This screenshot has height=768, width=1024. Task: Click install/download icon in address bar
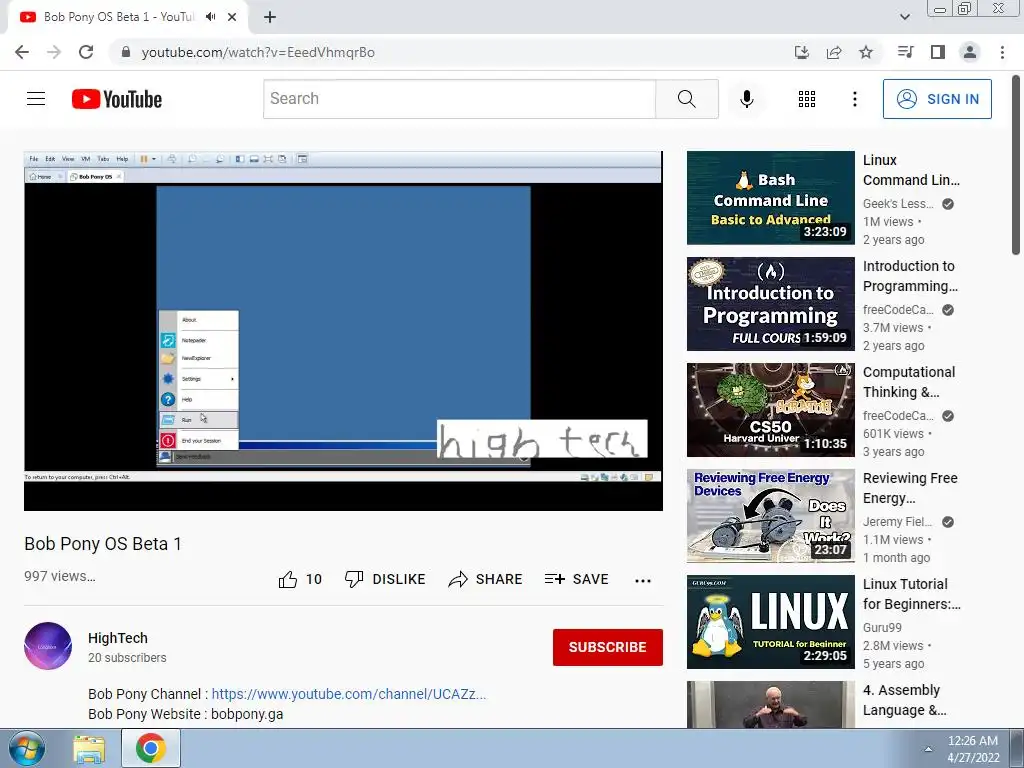tap(801, 52)
